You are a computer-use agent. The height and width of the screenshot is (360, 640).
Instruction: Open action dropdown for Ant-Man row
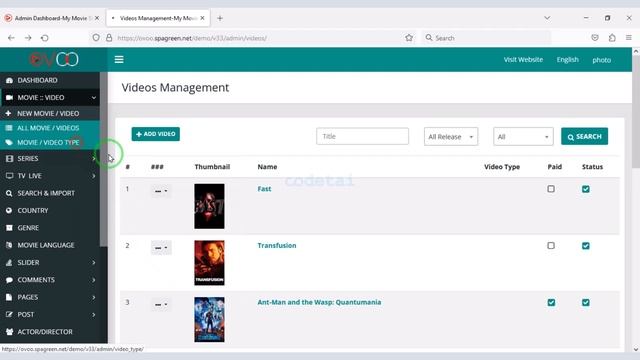pyautogui.click(x=161, y=304)
